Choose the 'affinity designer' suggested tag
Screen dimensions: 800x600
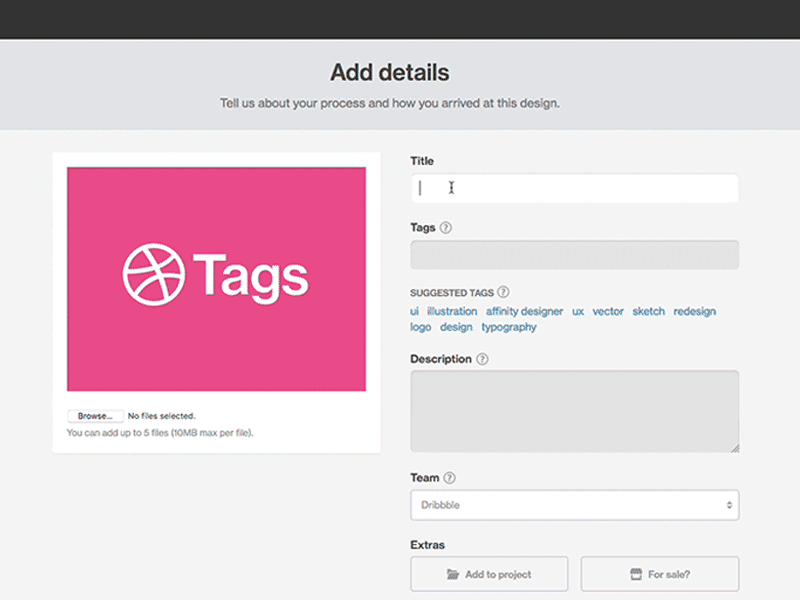pos(524,311)
